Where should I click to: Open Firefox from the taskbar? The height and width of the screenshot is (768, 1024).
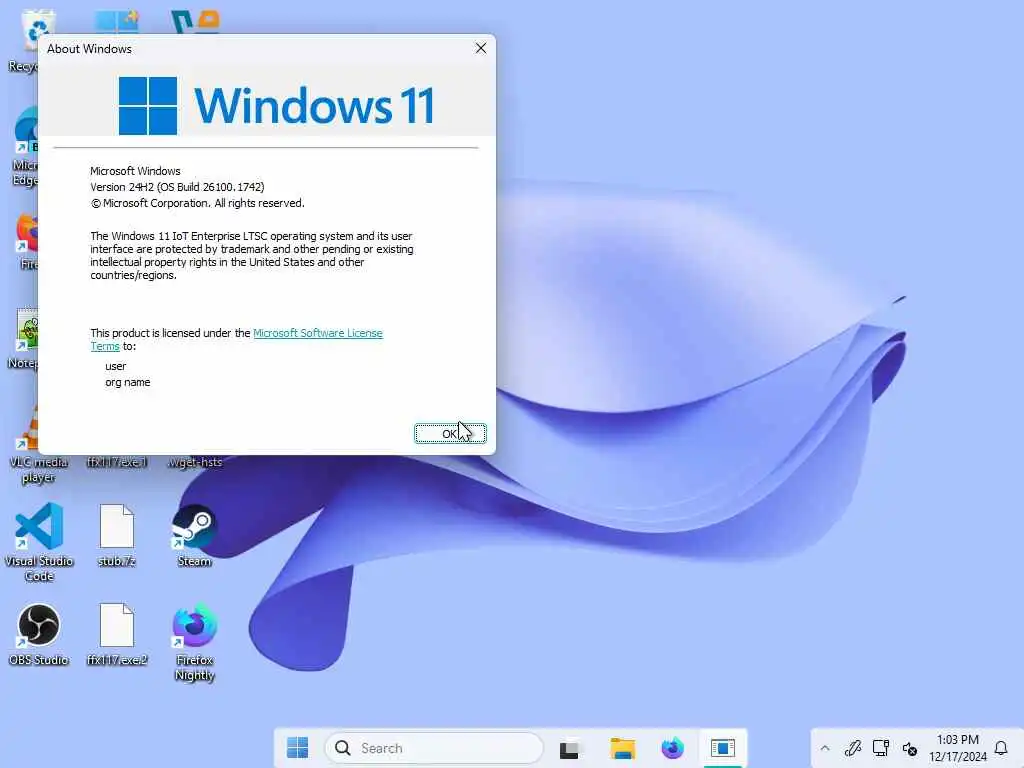[672, 748]
